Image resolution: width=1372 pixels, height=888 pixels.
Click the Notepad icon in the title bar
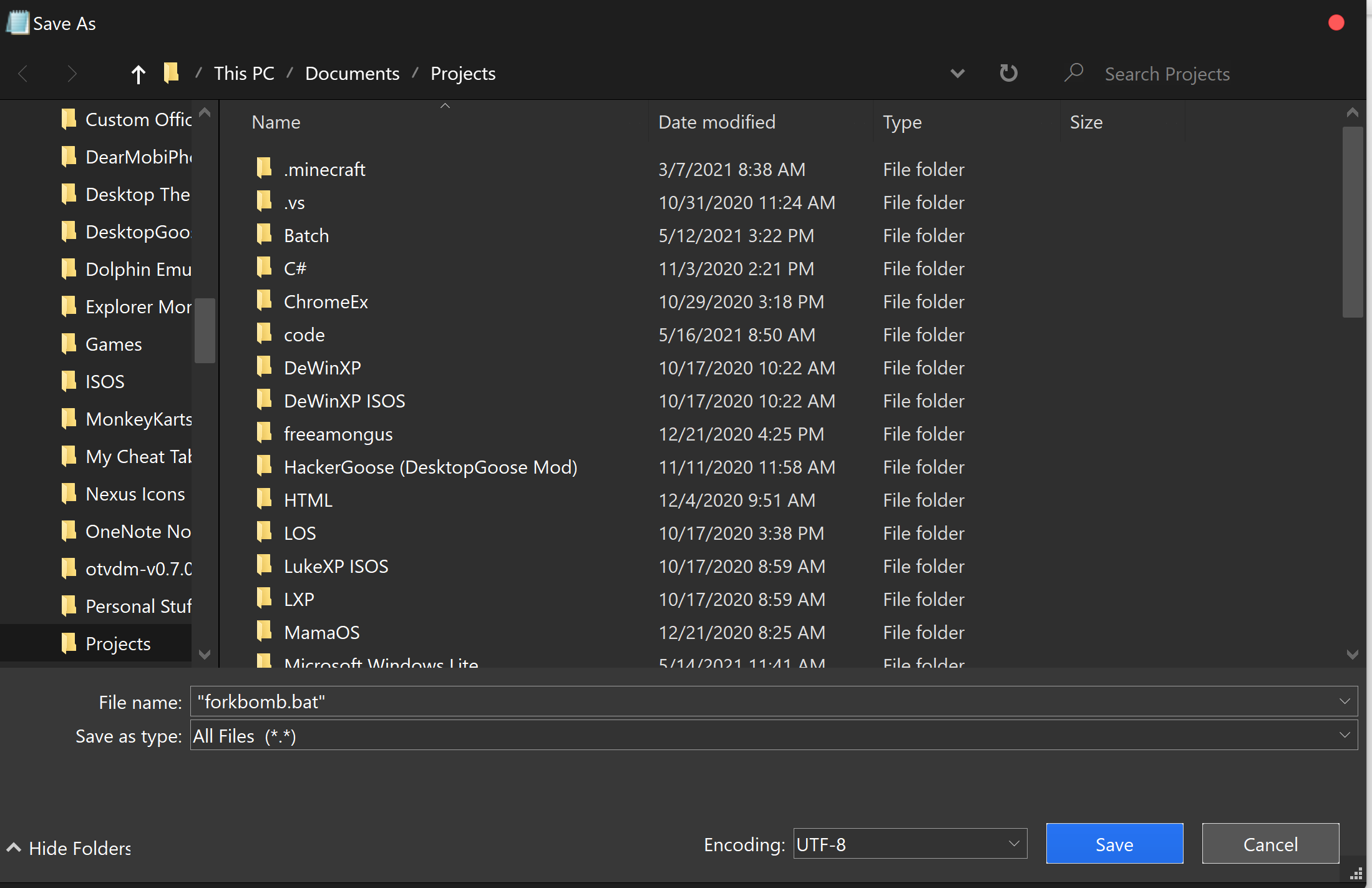(x=17, y=22)
